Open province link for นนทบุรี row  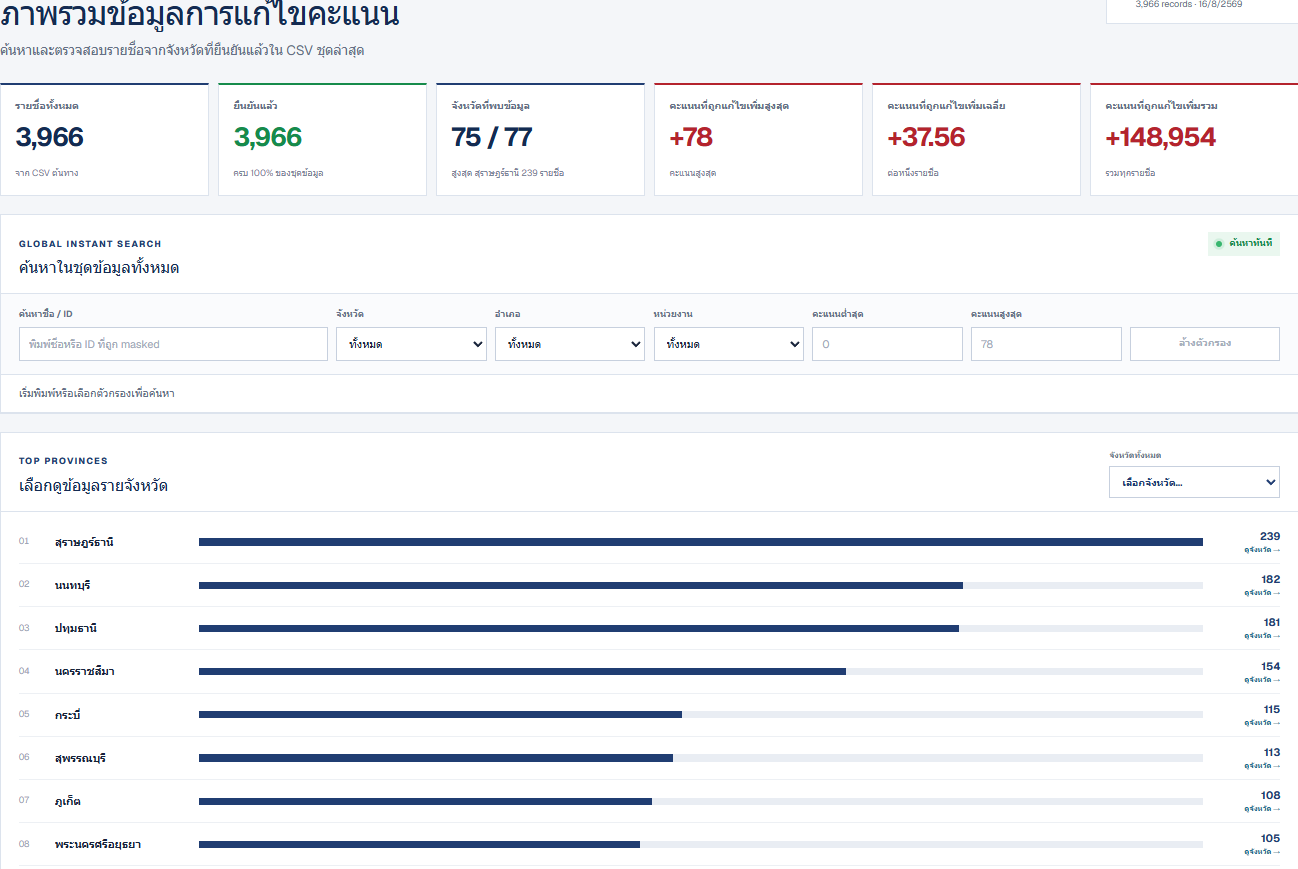[x=1262, y=593]
